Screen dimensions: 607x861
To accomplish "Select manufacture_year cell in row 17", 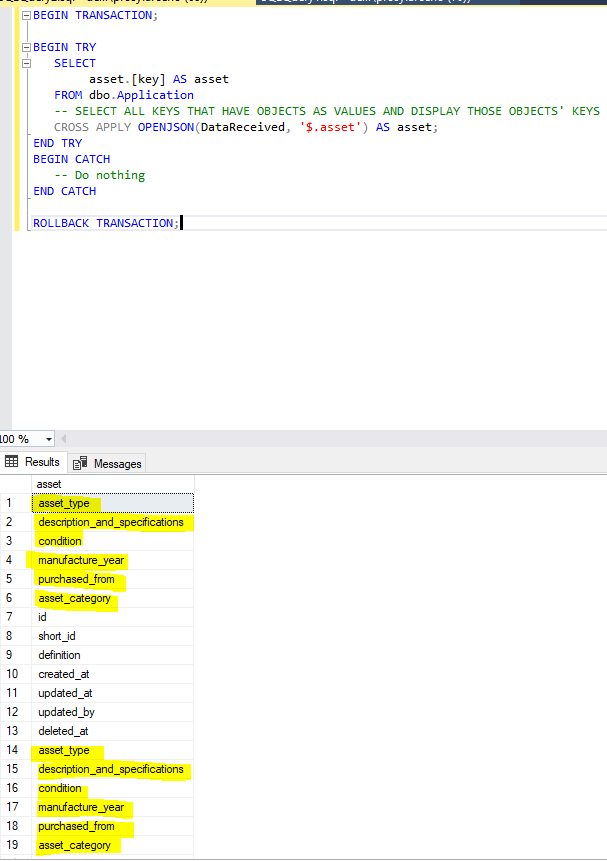I will tap(113, 807).
